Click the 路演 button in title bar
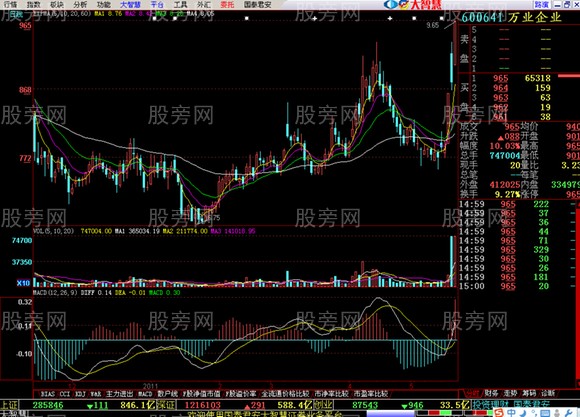This screenshot has width=580, height=417. [x=541, y=4]
